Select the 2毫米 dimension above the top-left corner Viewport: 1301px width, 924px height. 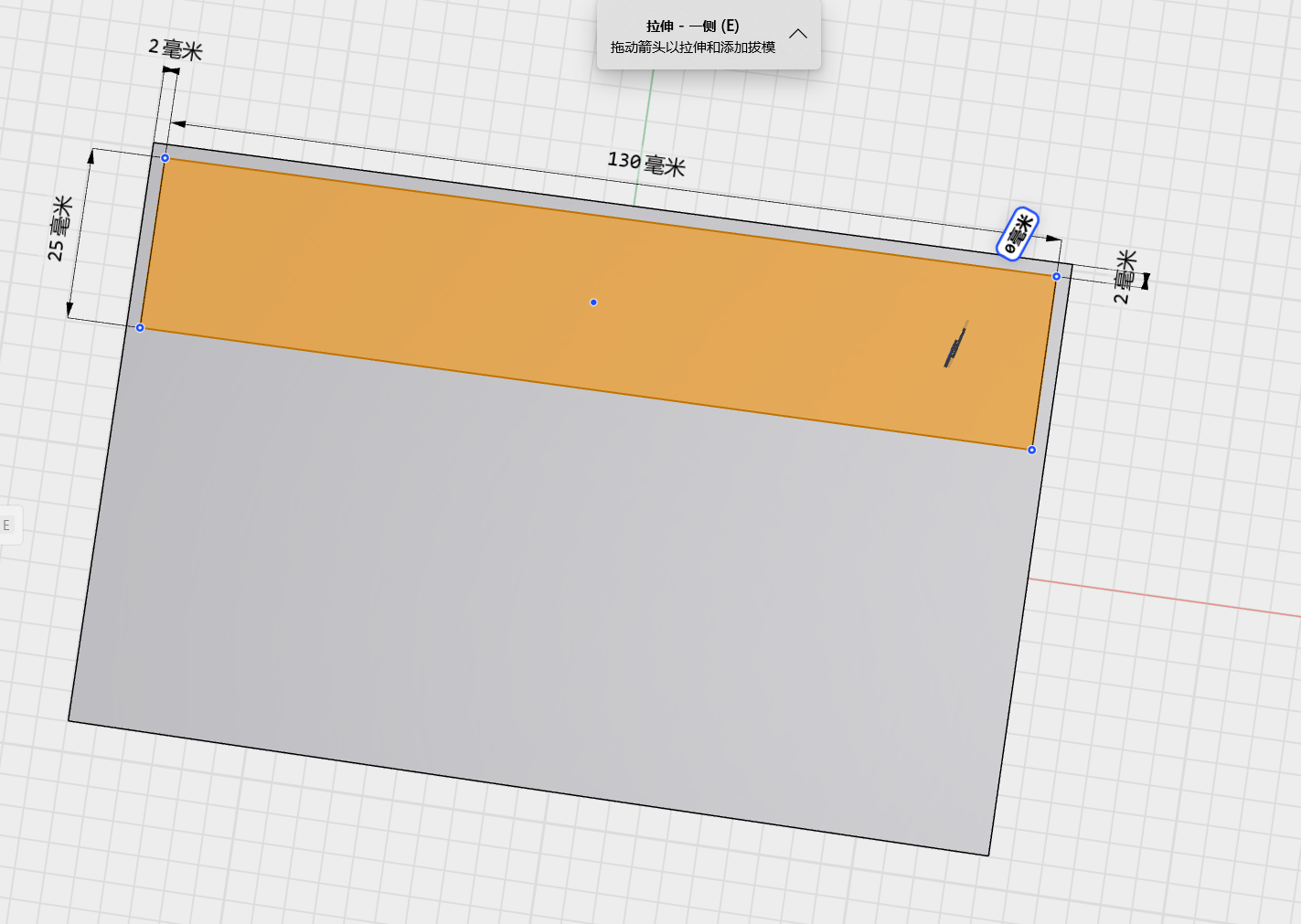point(176,48)
